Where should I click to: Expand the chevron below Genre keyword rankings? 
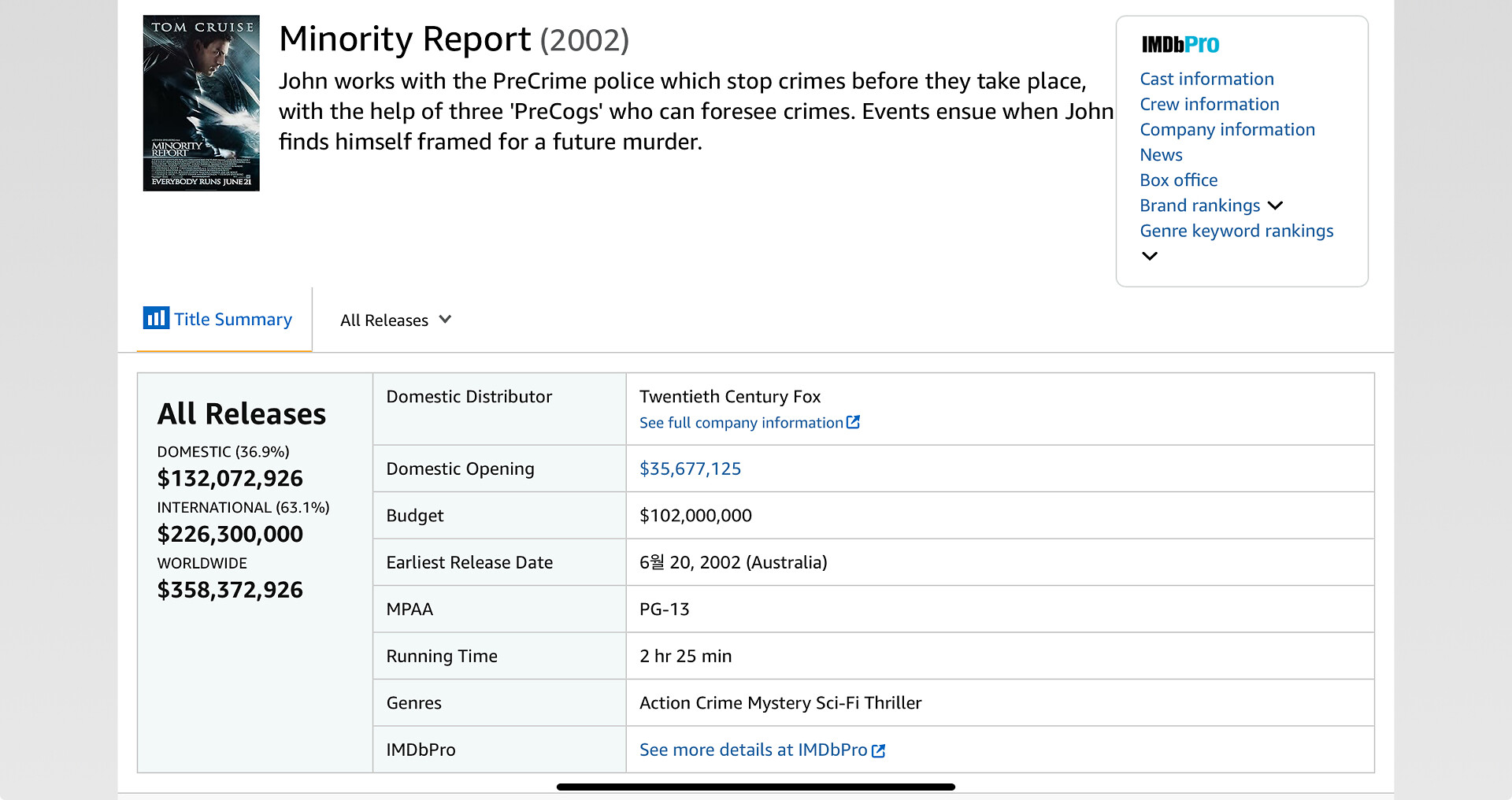click(x=1150, y=256)
